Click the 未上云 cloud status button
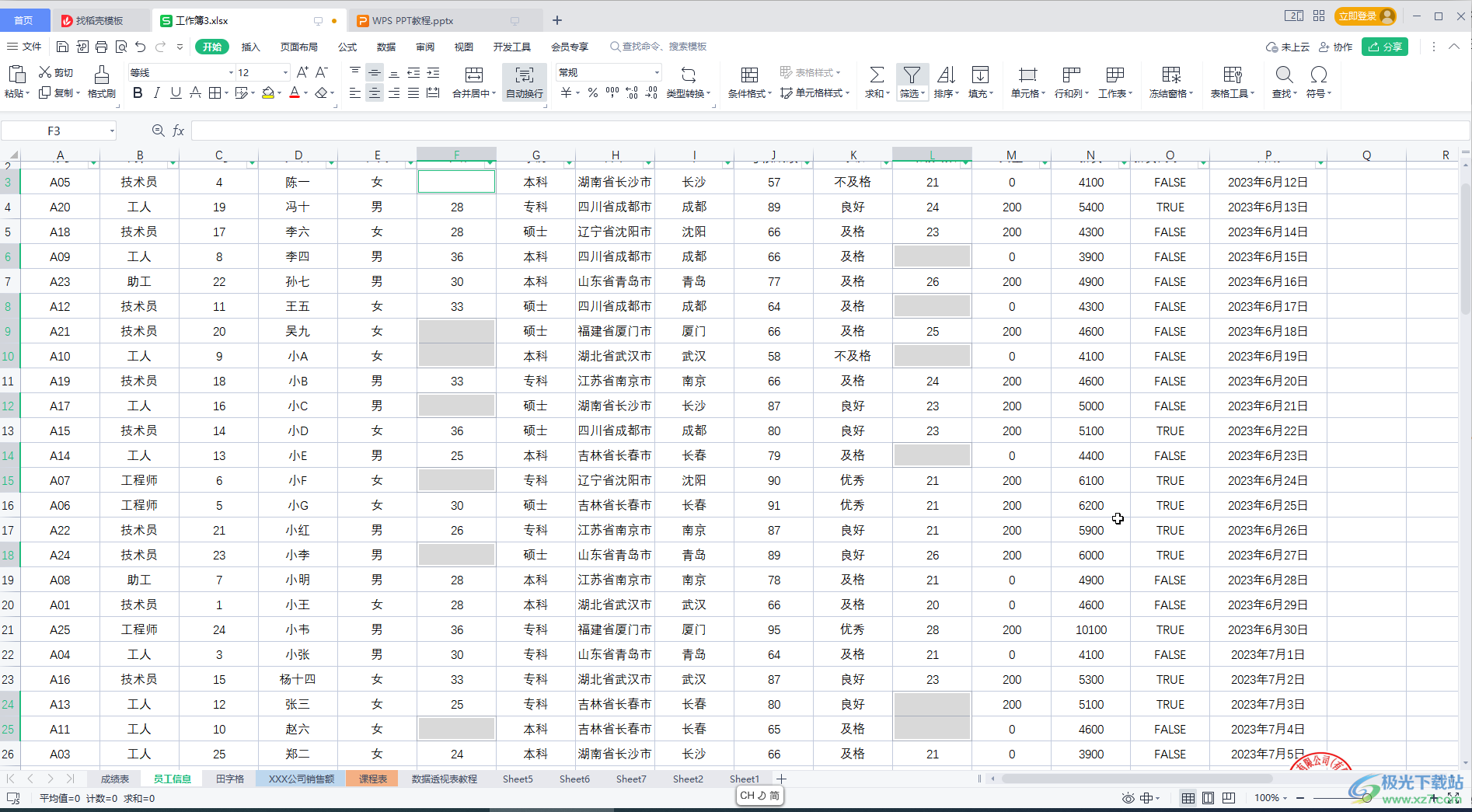Screen dimensions: 1472x812 pyautogui.click(x=1287, y=47)
